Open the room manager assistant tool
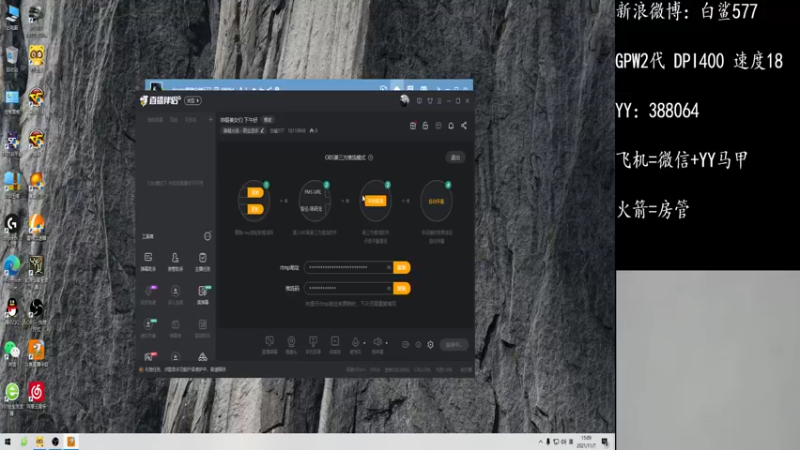This screenshot has width=800, height=450. tap(175, 261)
